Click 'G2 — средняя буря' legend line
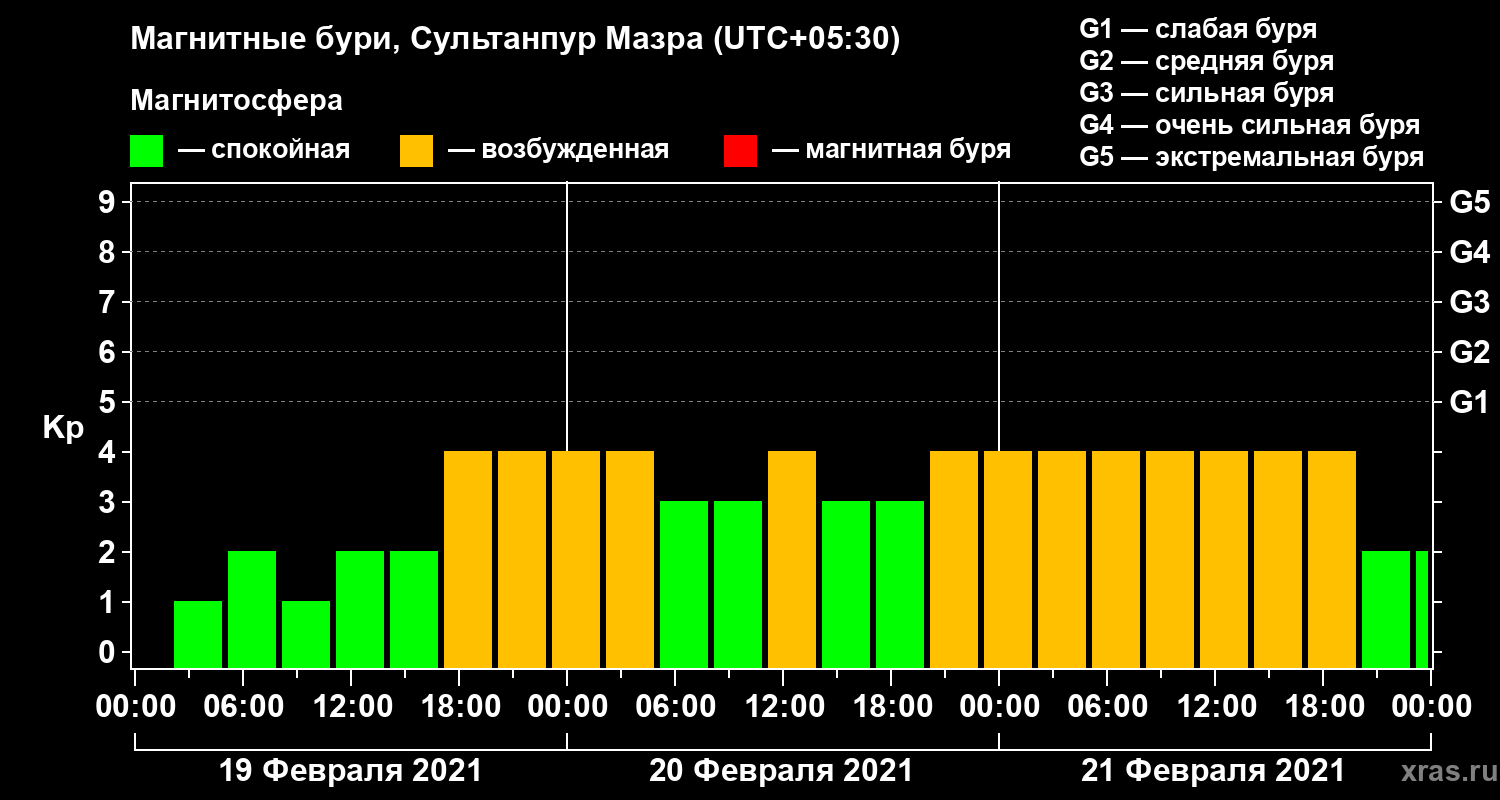This screenshot has height=800, width=1500. [1206, 61]
